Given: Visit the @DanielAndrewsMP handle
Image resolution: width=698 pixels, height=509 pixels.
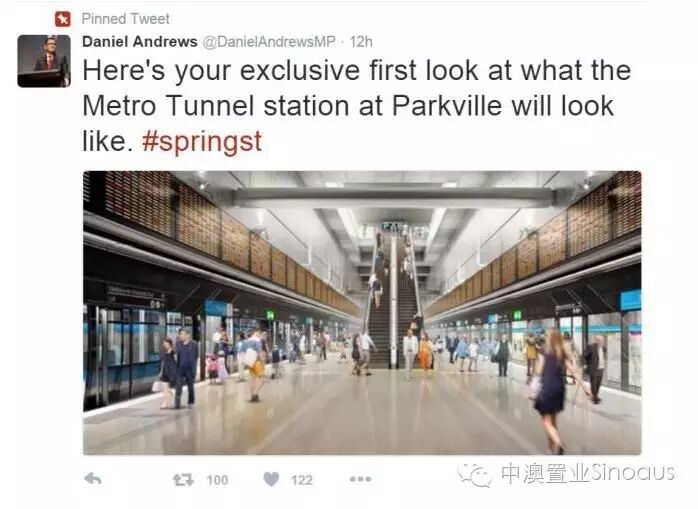Looking at the screenshot, I should click(269, 42).
